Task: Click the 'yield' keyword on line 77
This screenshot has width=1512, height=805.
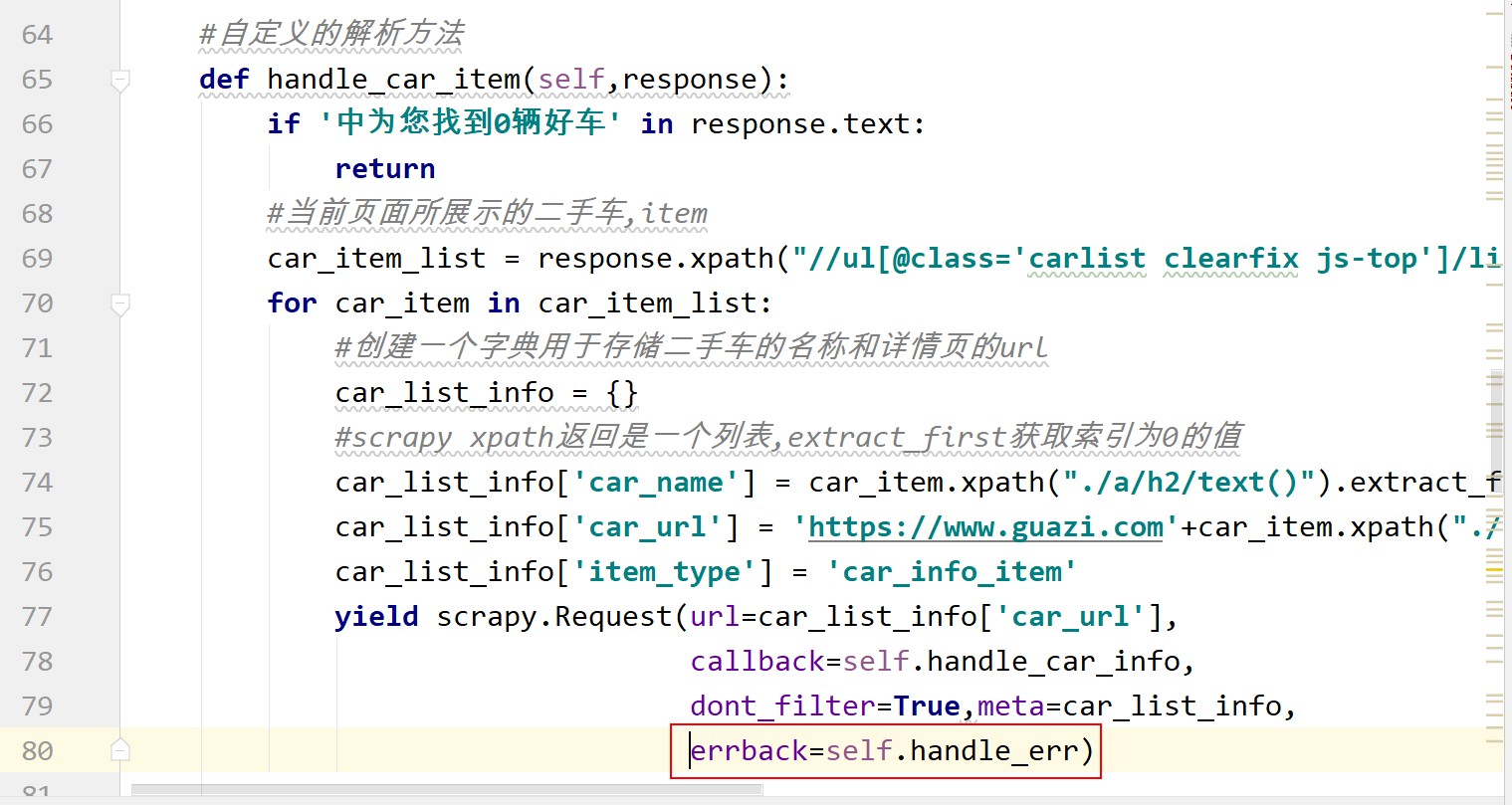Action: coord(376,617)
